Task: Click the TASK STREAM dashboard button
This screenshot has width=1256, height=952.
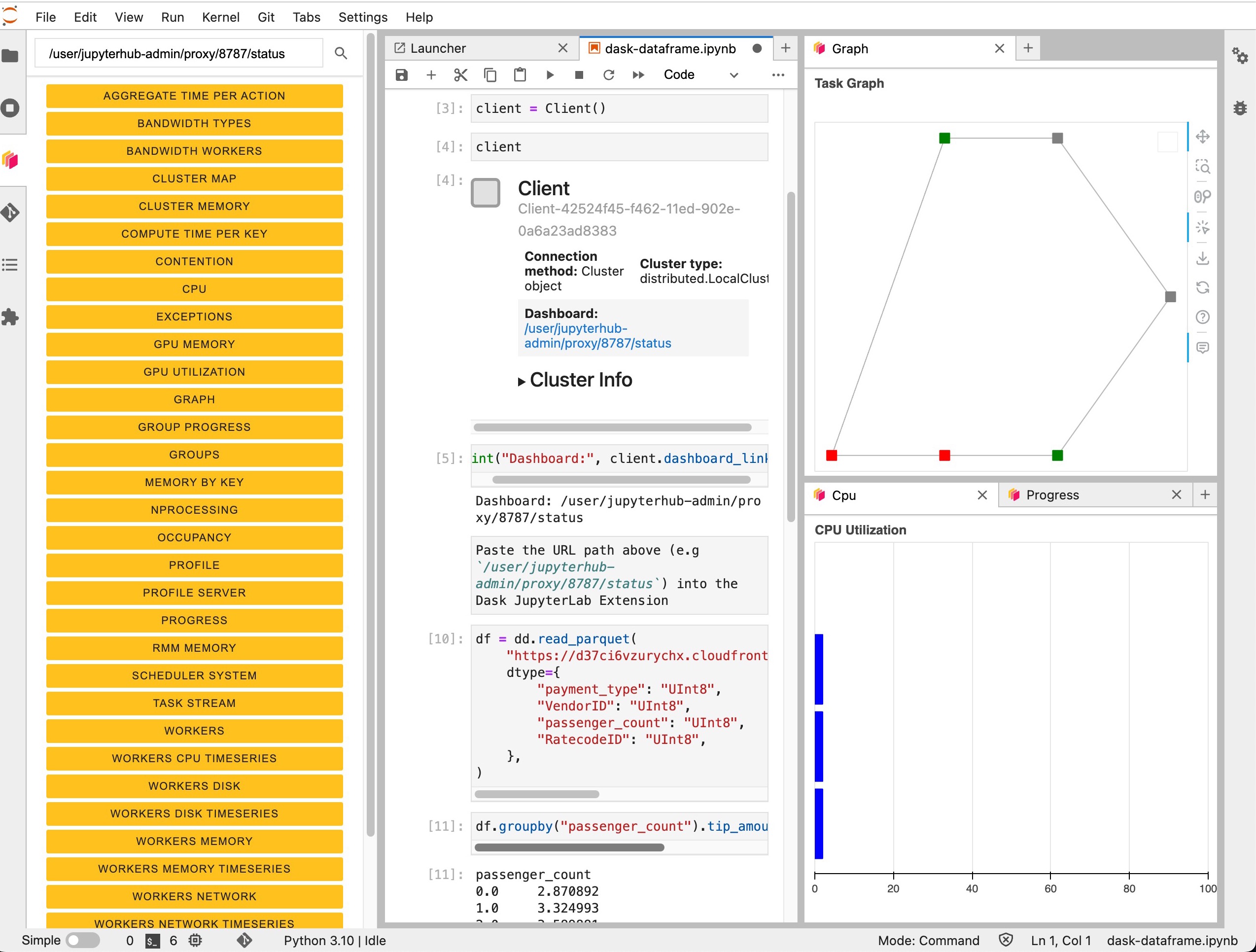Action: tap(194, 703)
